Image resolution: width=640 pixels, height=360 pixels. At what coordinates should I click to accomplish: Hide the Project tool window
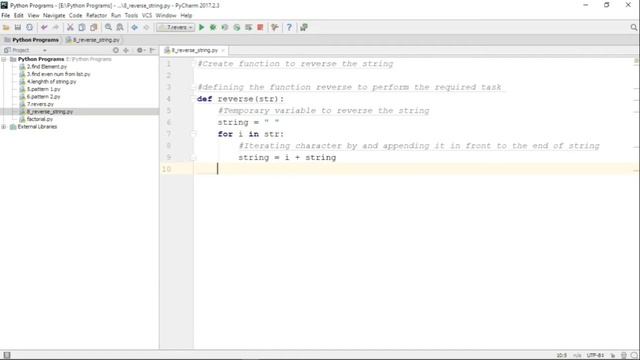152,50
